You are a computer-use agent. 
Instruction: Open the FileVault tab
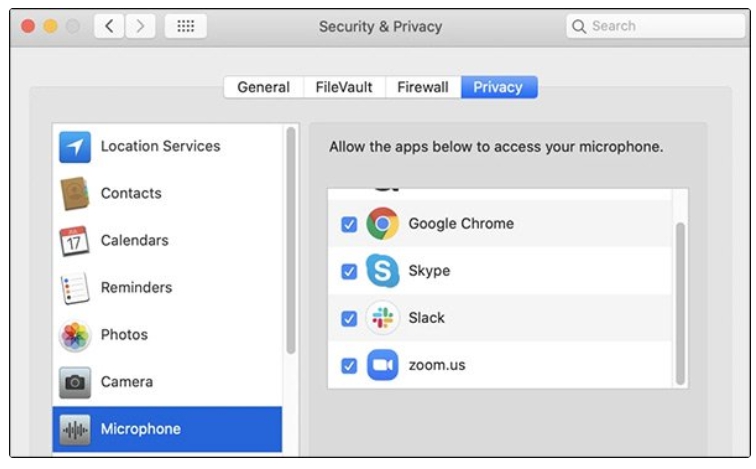(344, 87)
